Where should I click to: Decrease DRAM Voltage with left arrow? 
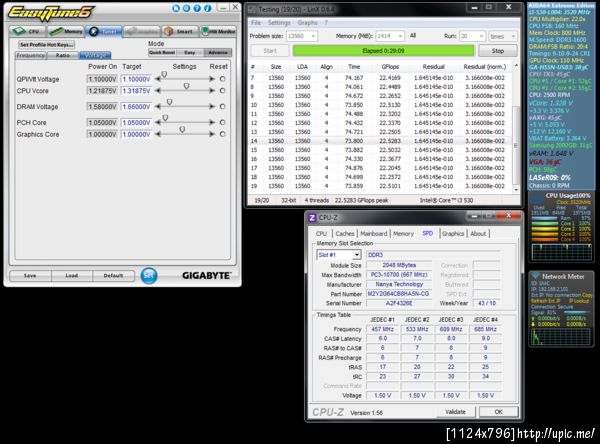point(158,106)
